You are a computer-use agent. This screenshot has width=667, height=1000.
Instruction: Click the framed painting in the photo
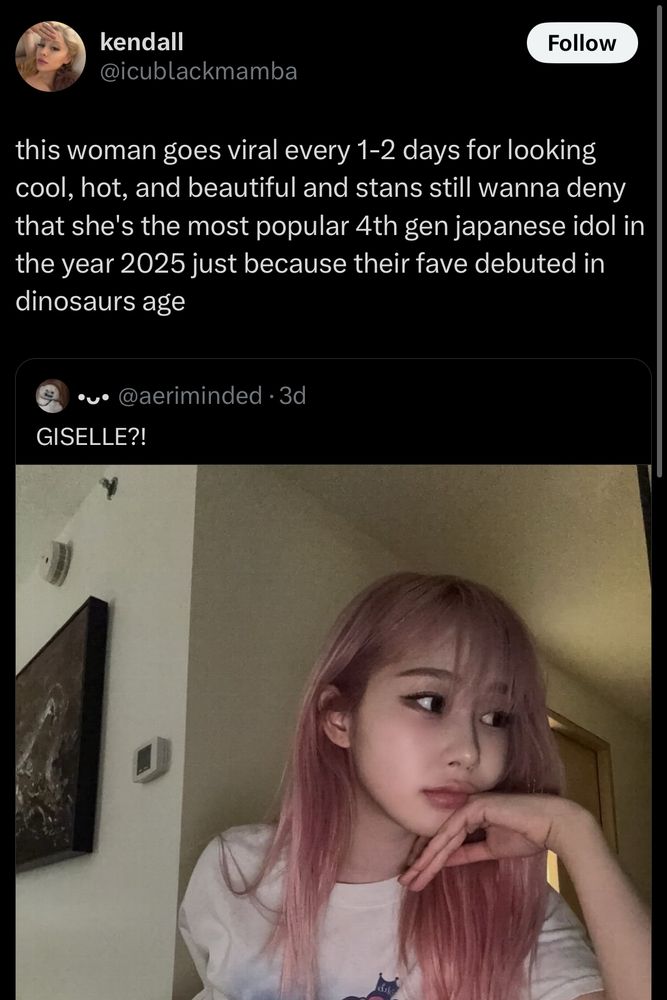(61, 733)
